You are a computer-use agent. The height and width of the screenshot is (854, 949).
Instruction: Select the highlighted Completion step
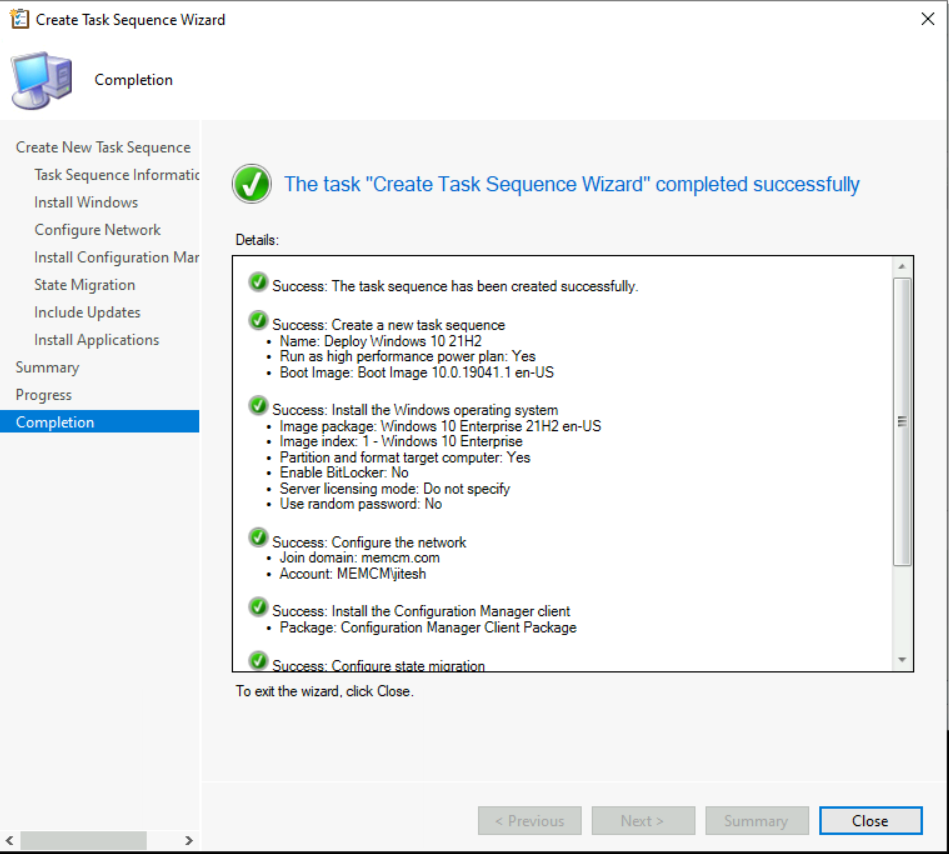pyautogui.click(x=99, y=422)
